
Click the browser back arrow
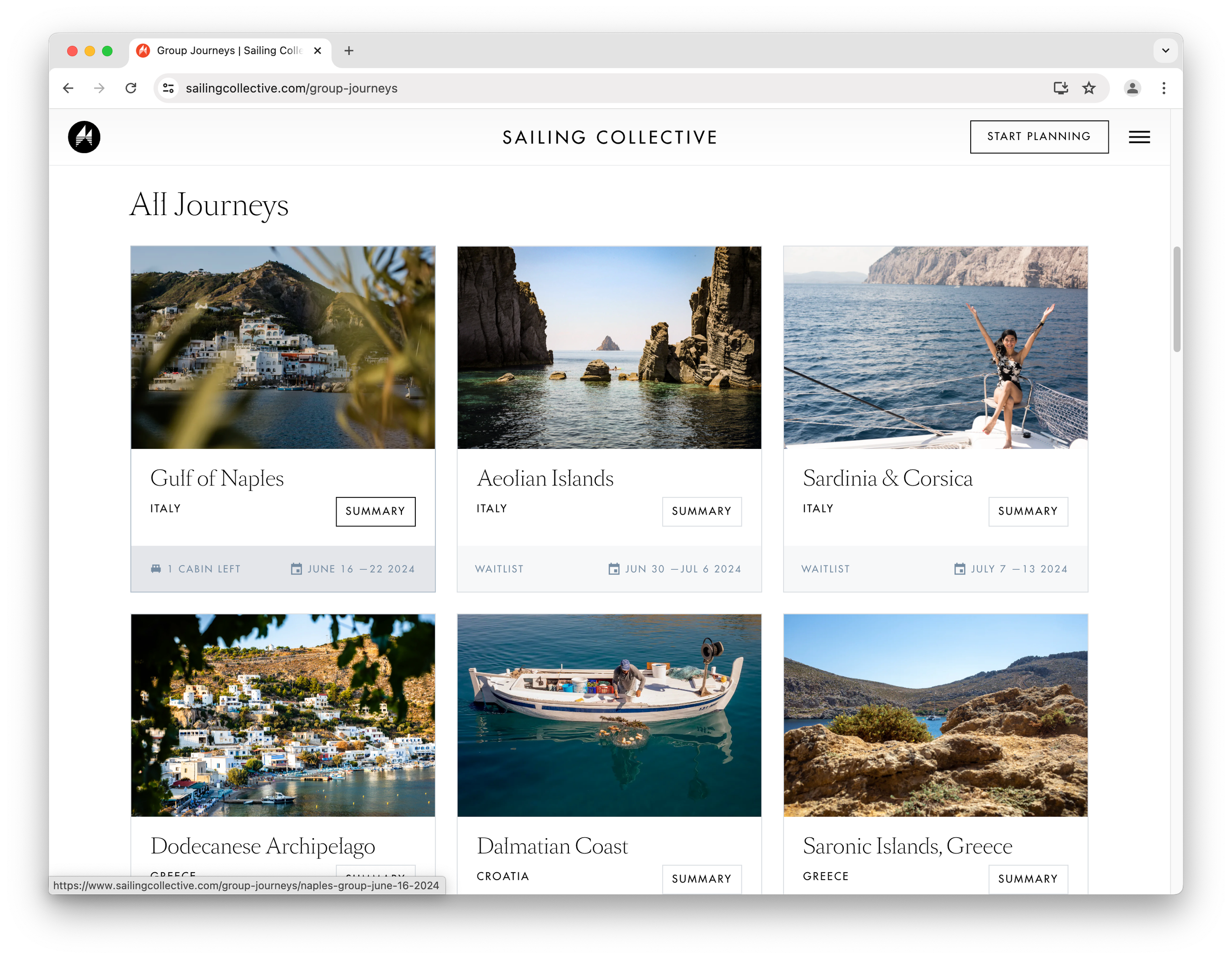(x=68, y=88)
